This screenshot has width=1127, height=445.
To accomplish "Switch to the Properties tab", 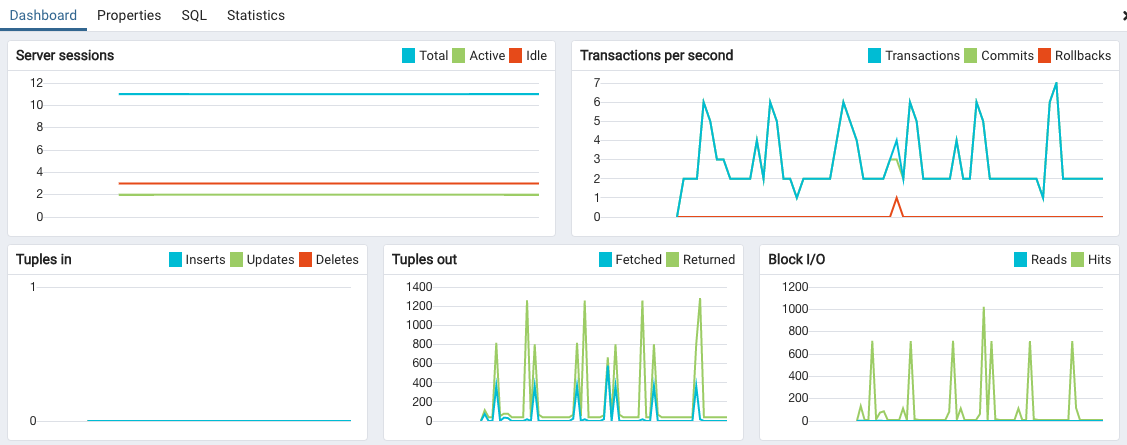I will pyautogui.click(x=129, y=16).
